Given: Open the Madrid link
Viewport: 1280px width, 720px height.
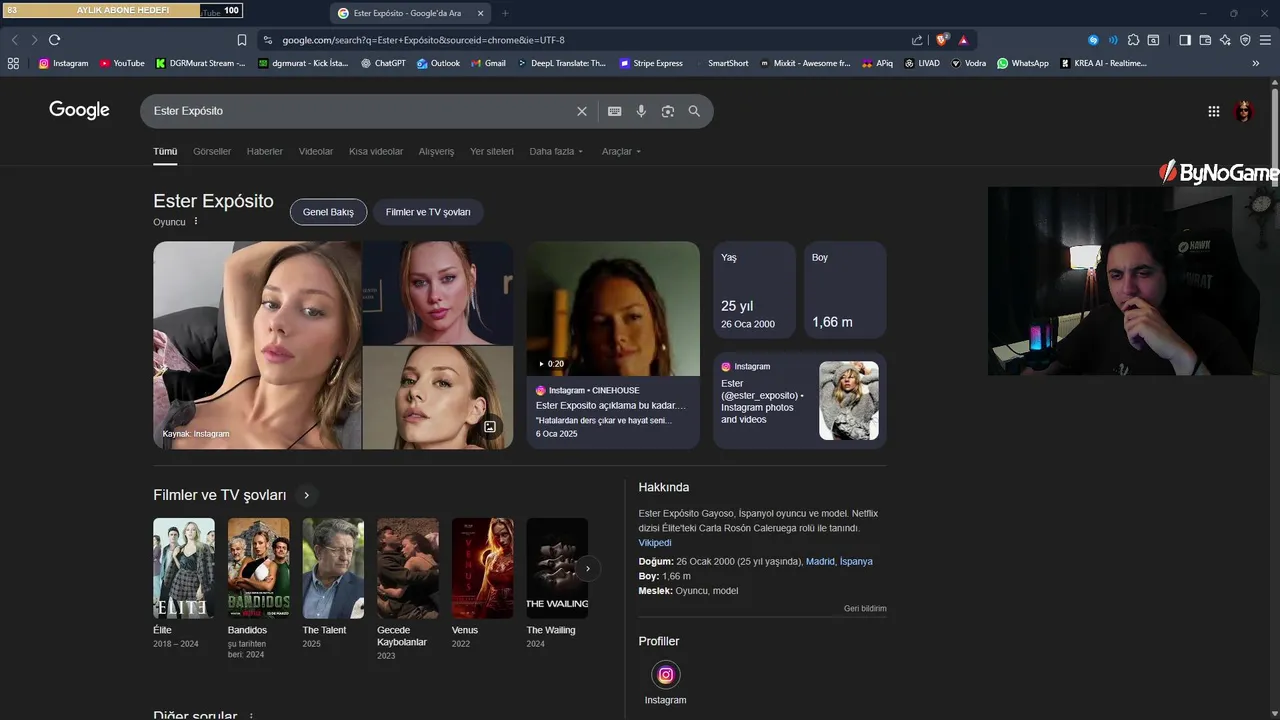Looking at the screenshot, I should click(820, 561).
